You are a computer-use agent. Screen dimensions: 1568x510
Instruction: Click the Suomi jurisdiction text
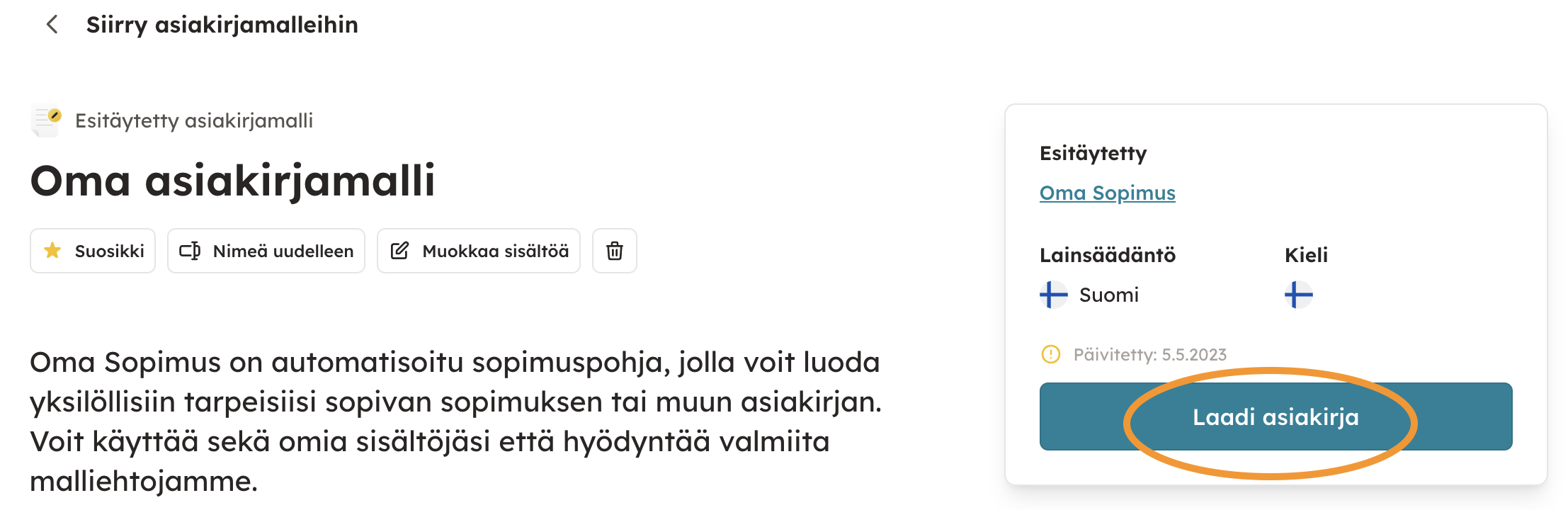click(x=1108, y=295)
